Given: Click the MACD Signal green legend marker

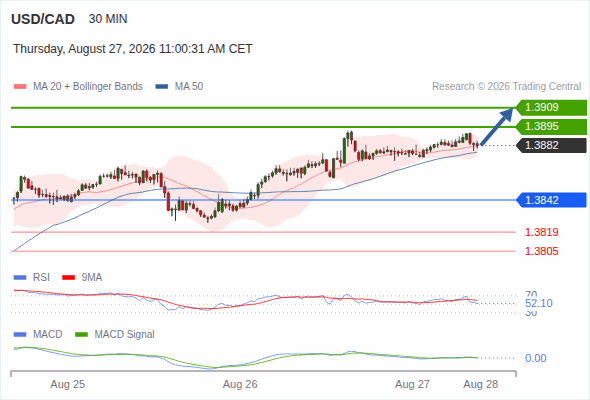Looking at the screenshot, I should pos(81,335).
